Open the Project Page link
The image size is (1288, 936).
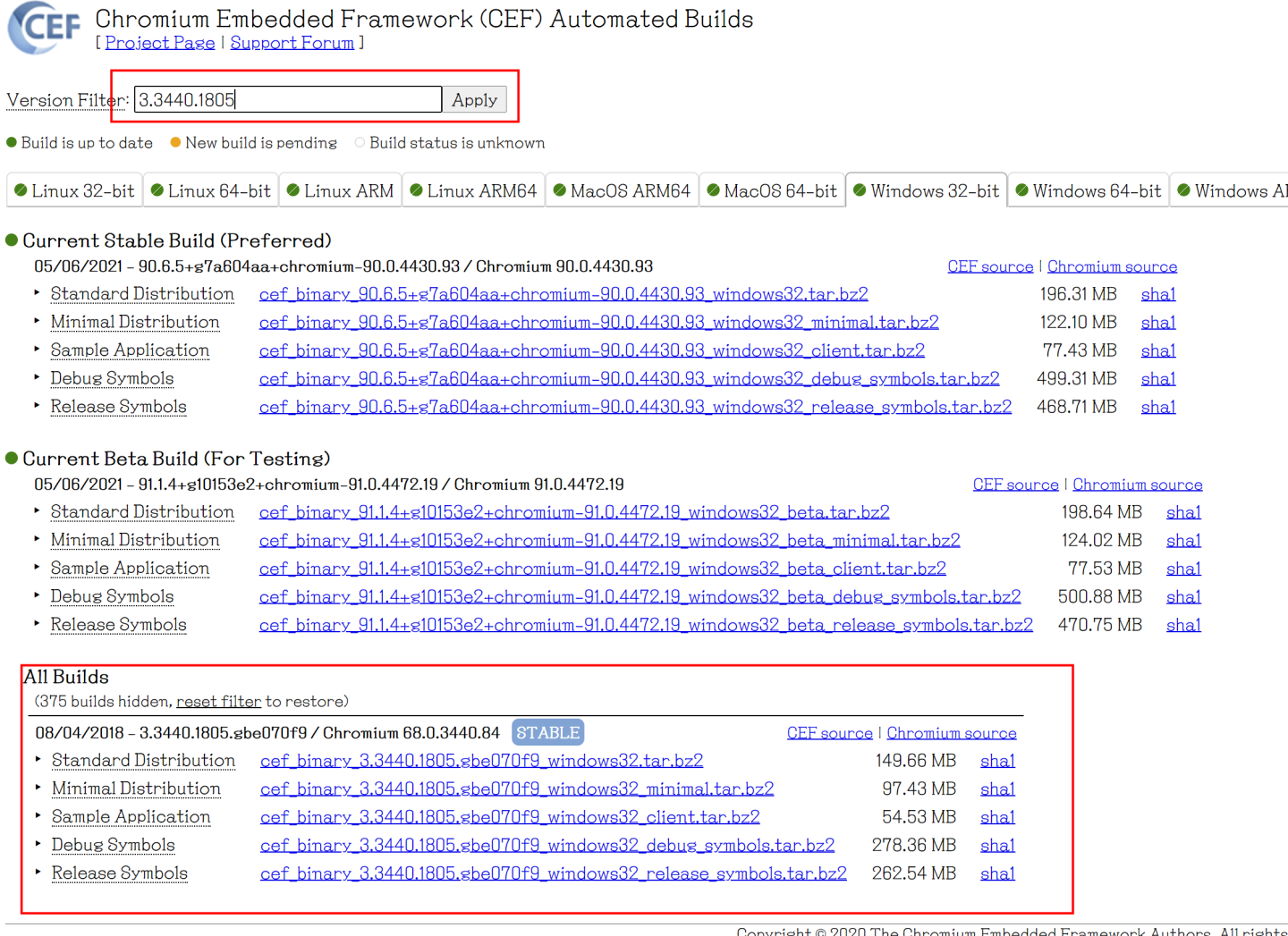click(160, 43)
